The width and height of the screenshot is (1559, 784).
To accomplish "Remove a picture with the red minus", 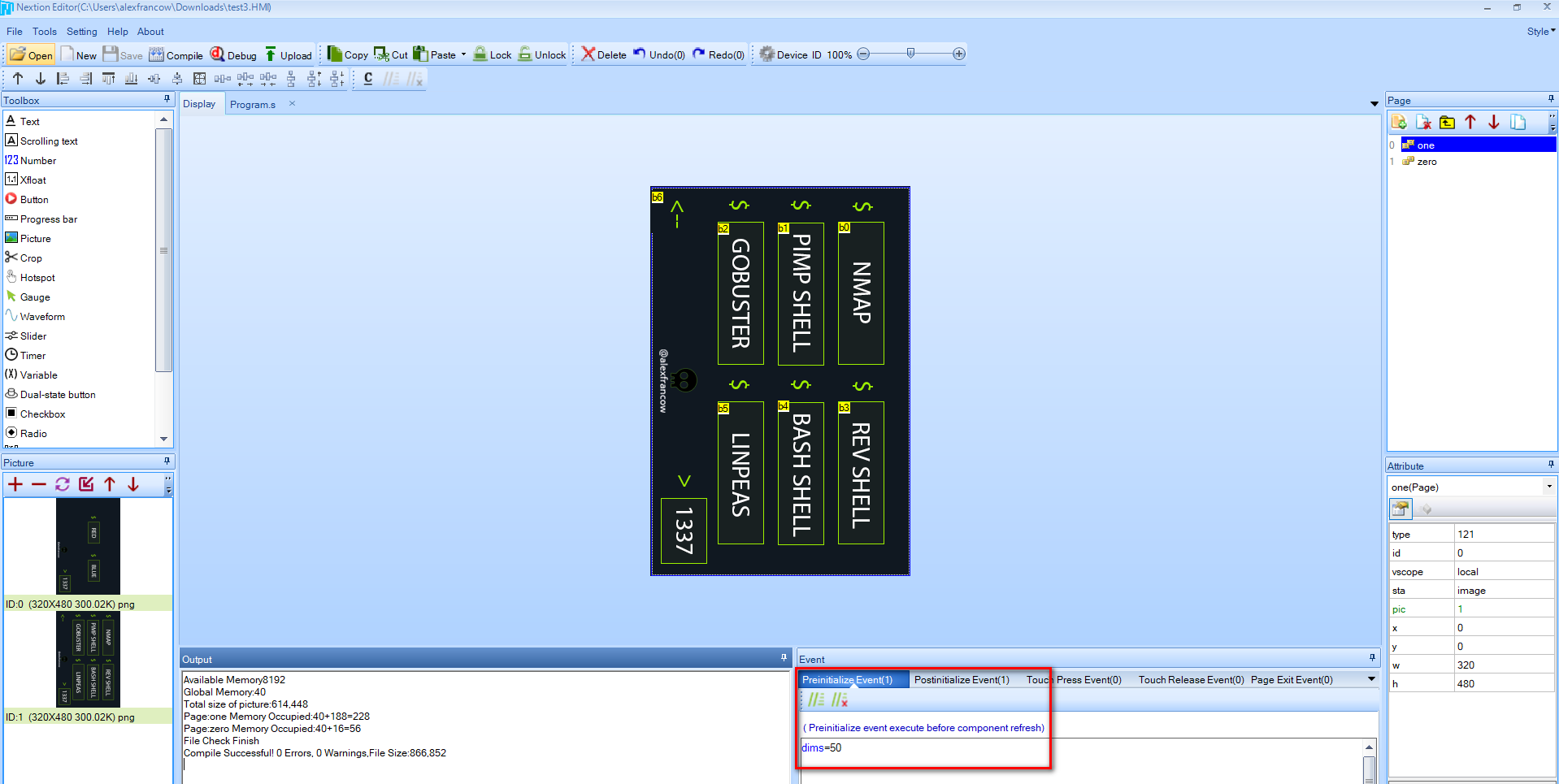I will coord(39,484).
